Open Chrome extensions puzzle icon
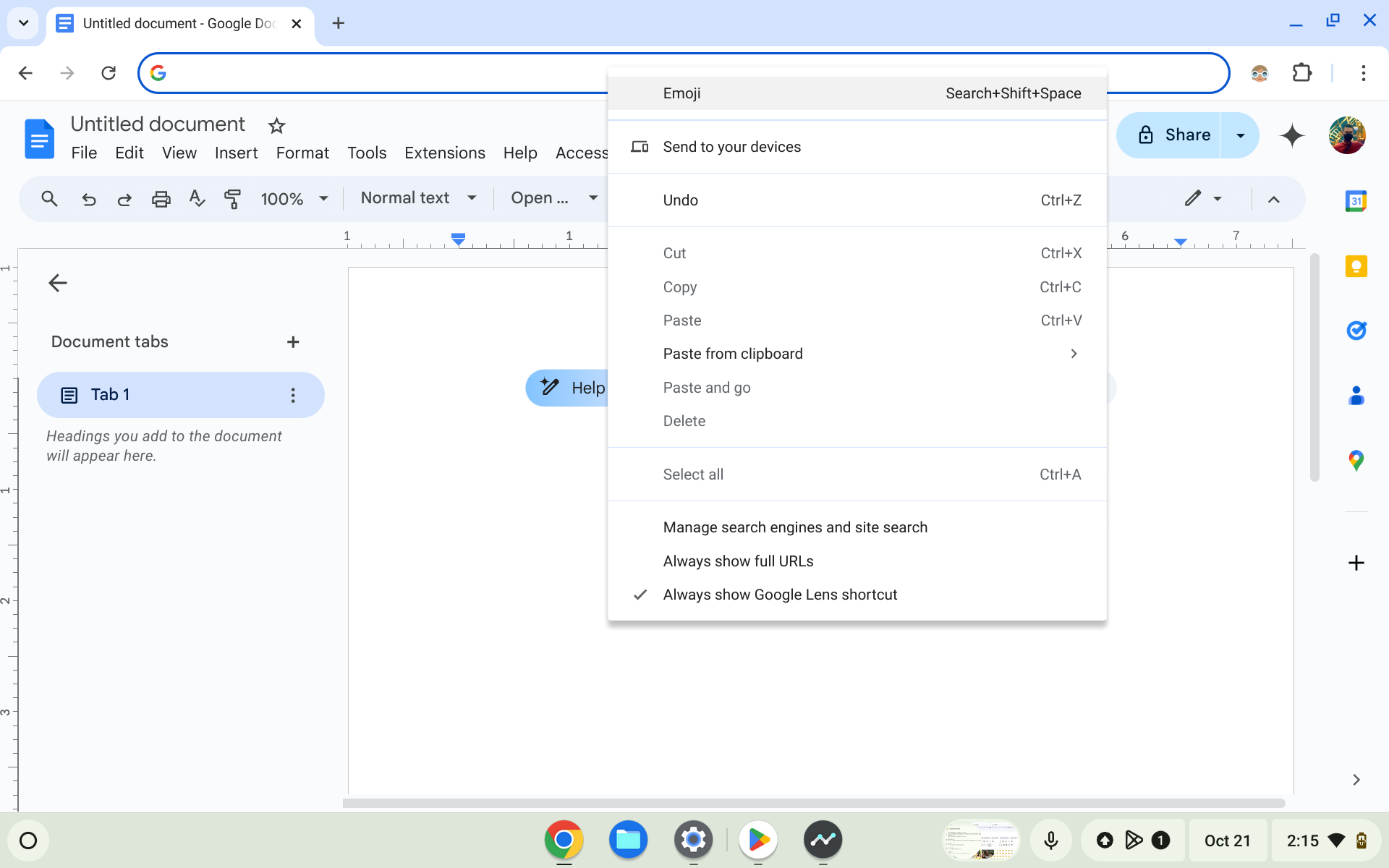This screenshot has width=1389, height=868. (x=1301, y=72)
